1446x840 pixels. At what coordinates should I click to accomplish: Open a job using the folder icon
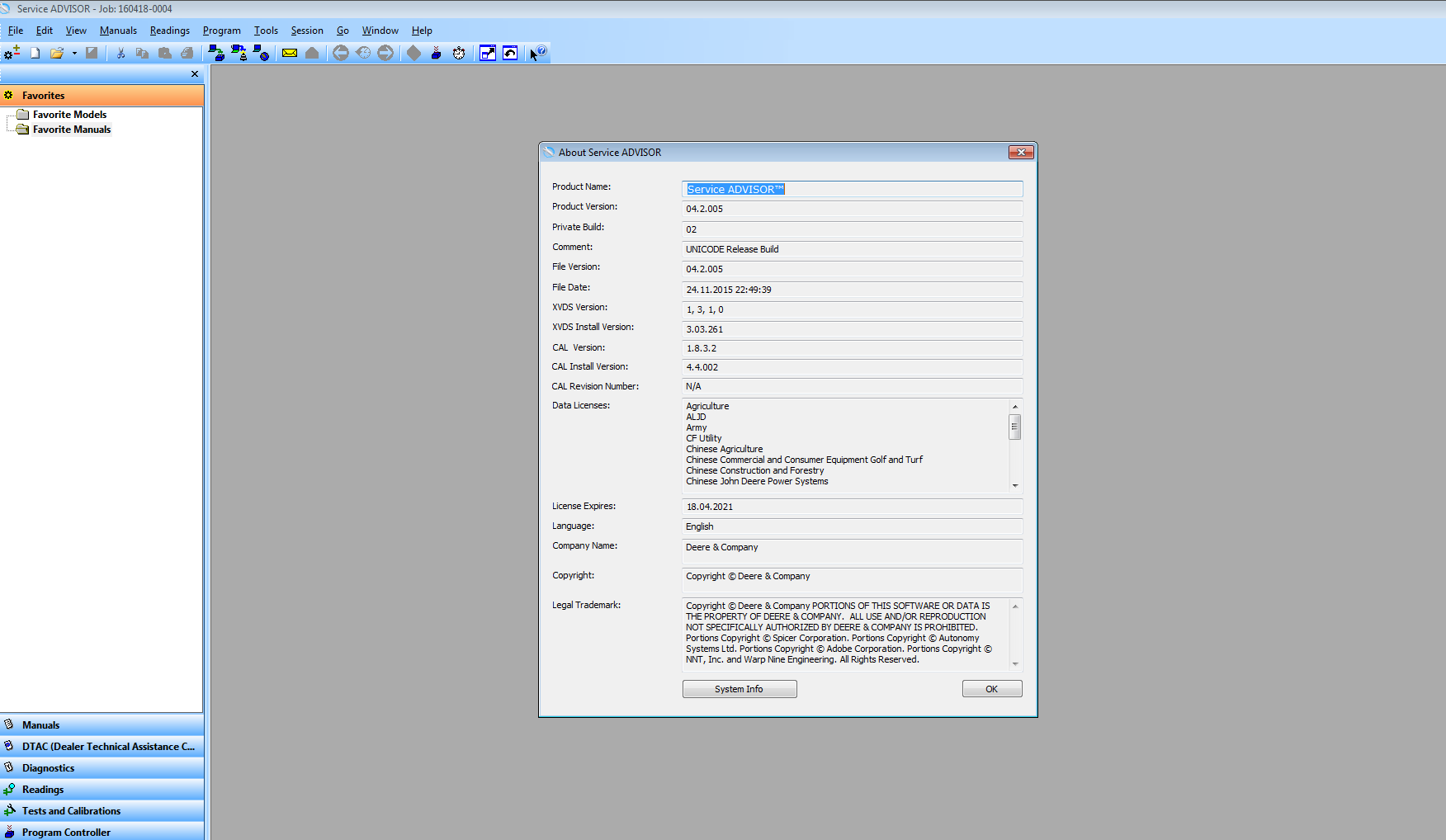click(x=57, y=53)
